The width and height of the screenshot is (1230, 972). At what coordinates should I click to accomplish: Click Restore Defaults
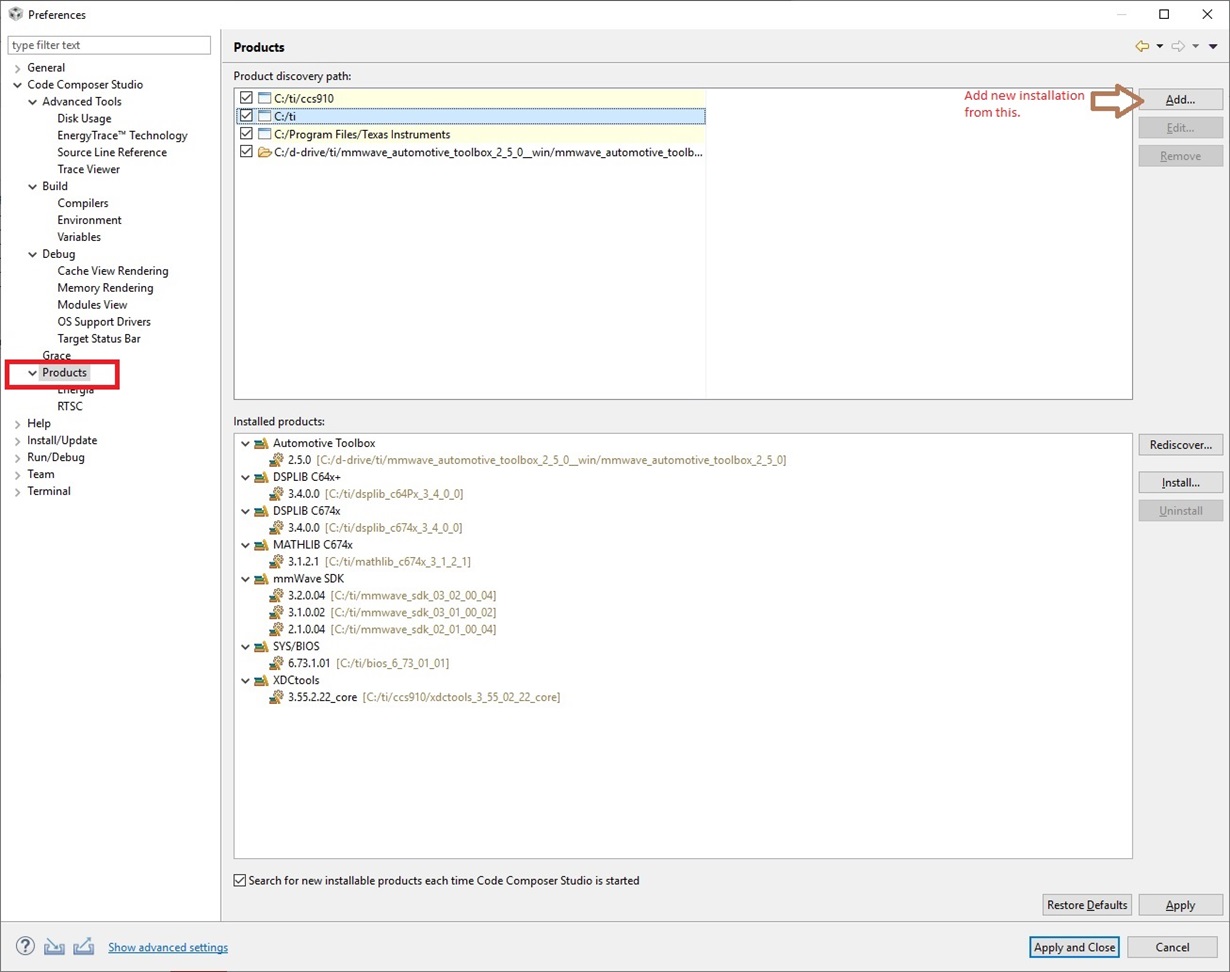(x=1087, y=905)
